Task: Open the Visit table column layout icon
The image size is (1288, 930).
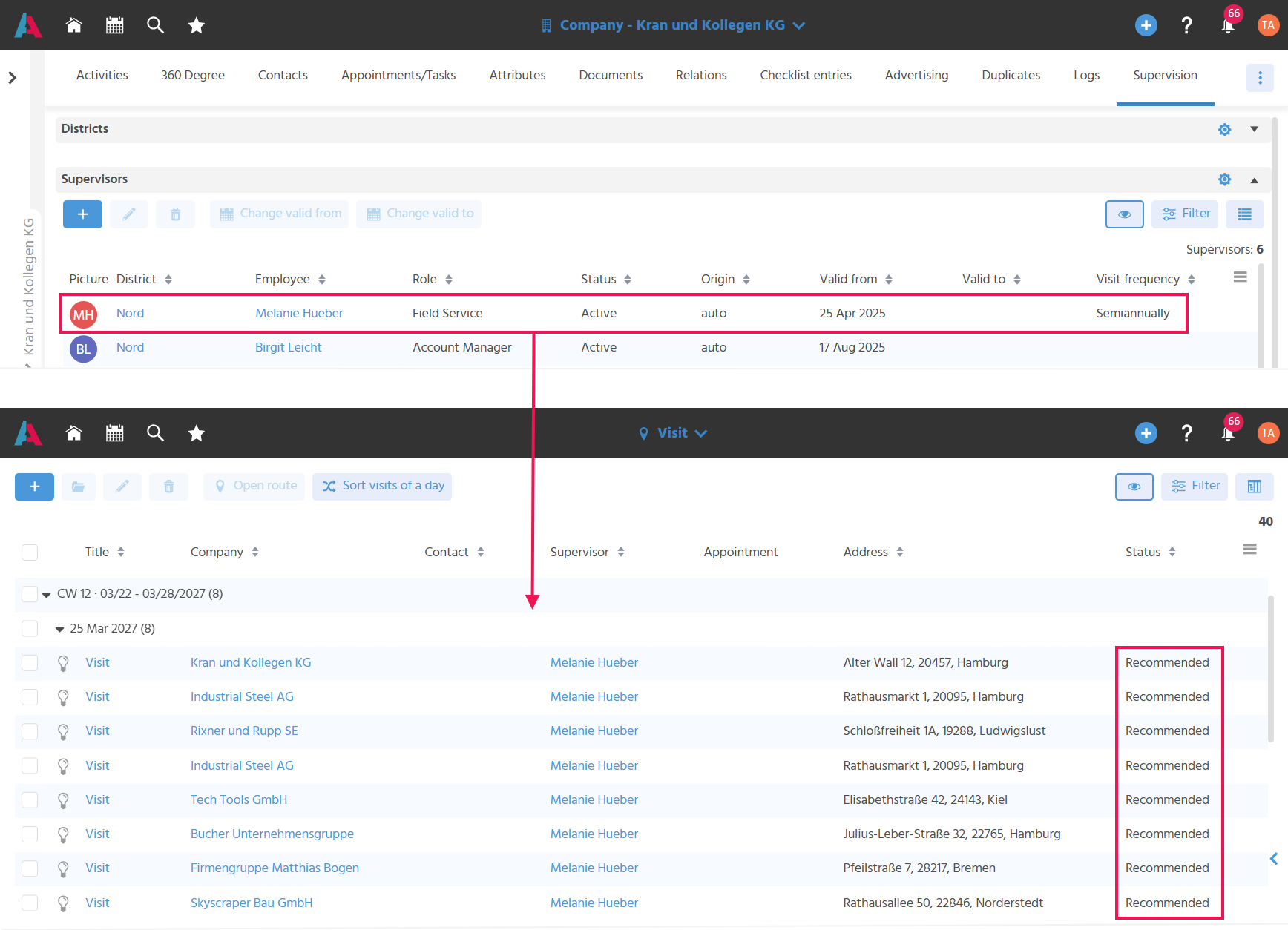Action: click(x=1255, y=487)
